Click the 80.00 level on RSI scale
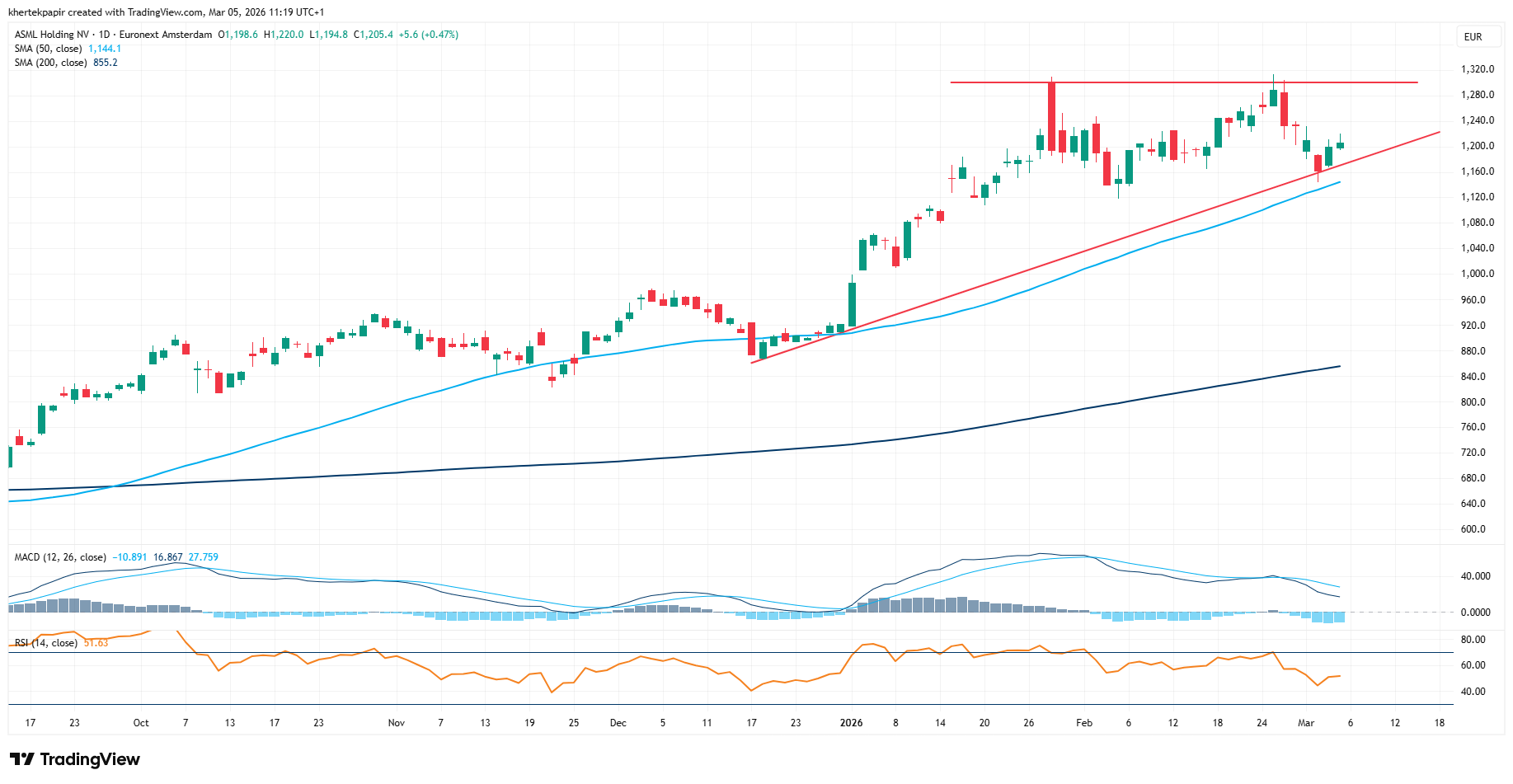Viewport: 1513px width, 784px height. (1473, 640)
